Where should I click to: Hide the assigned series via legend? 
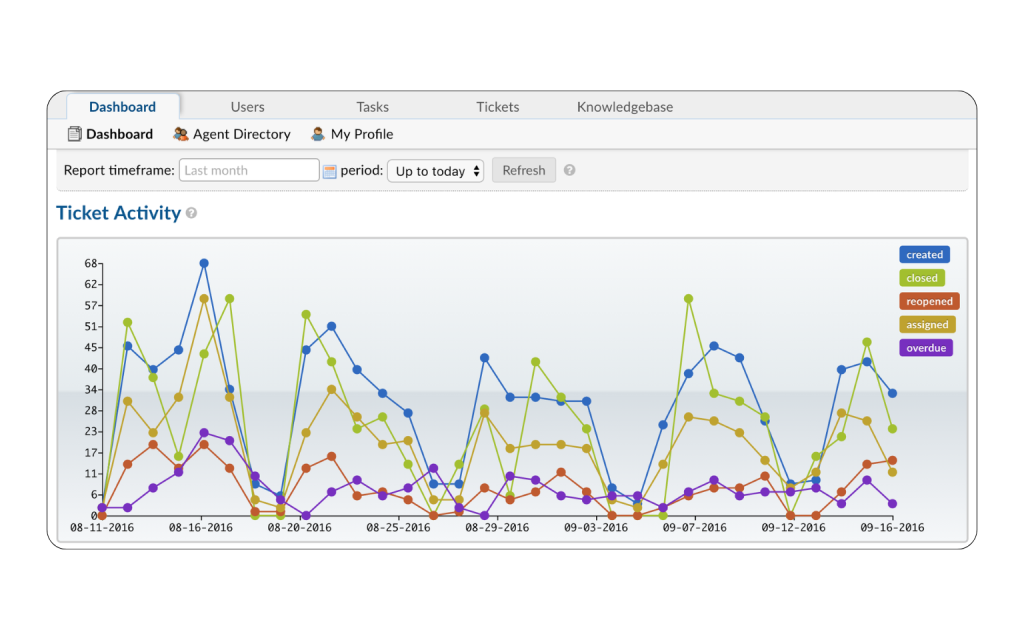[927, 324]
